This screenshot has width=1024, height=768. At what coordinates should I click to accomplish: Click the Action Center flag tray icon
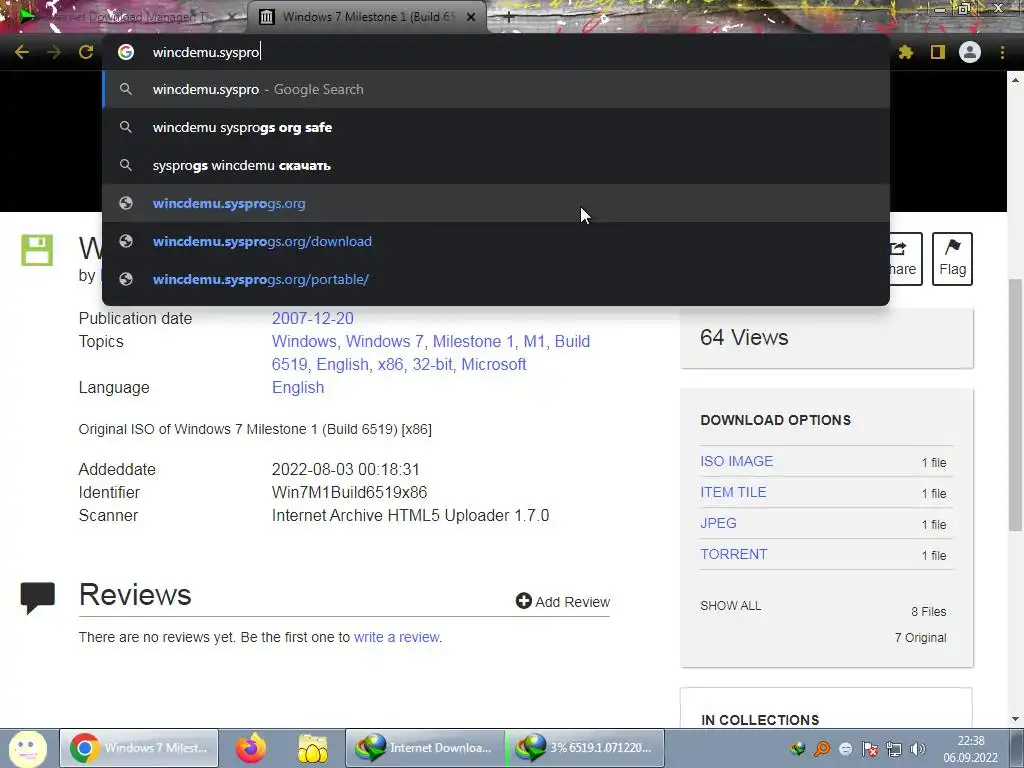point(870,749)
